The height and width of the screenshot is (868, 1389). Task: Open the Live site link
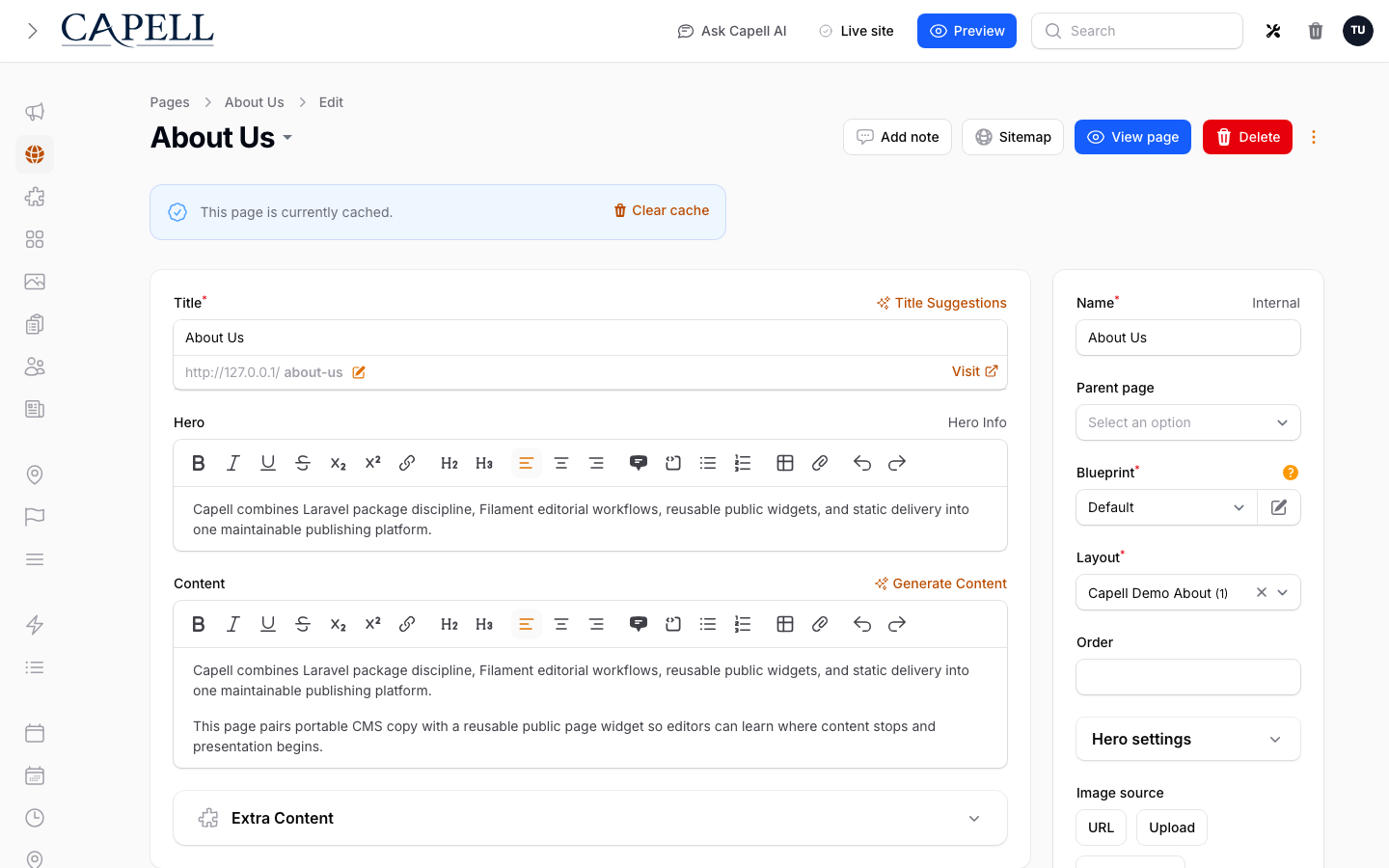857,31
